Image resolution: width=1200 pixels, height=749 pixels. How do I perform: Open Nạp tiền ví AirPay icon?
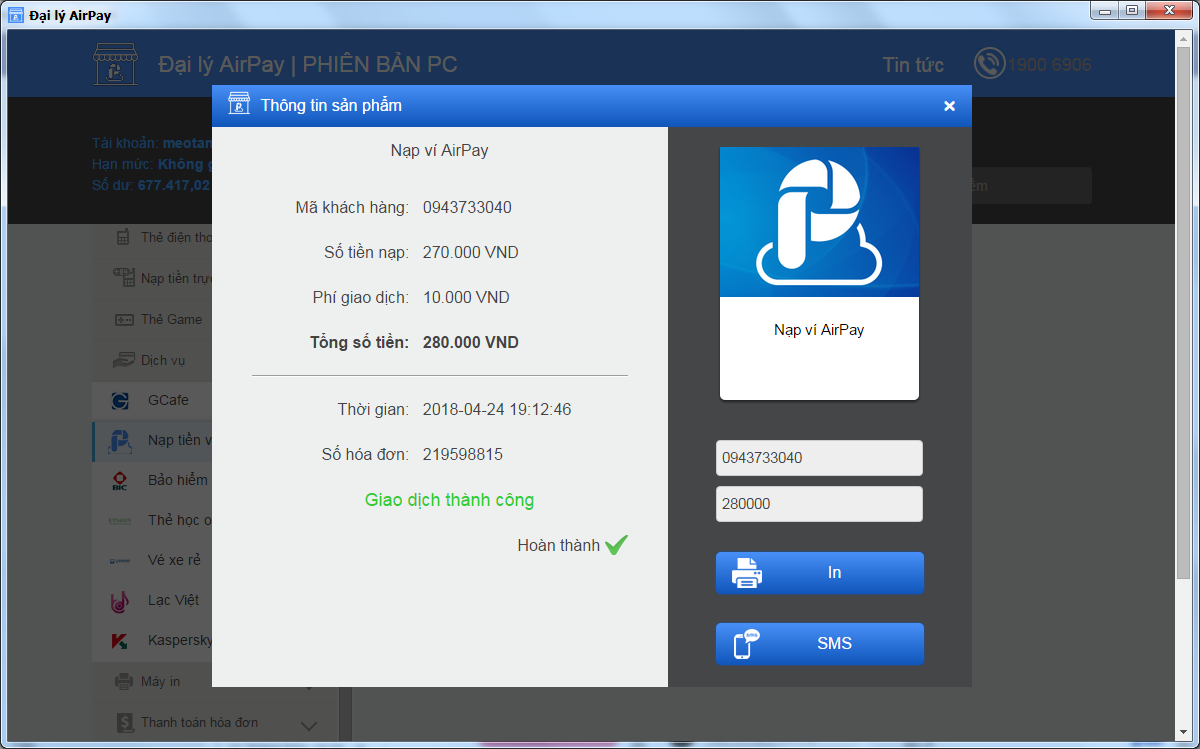[x=121, y=441]
